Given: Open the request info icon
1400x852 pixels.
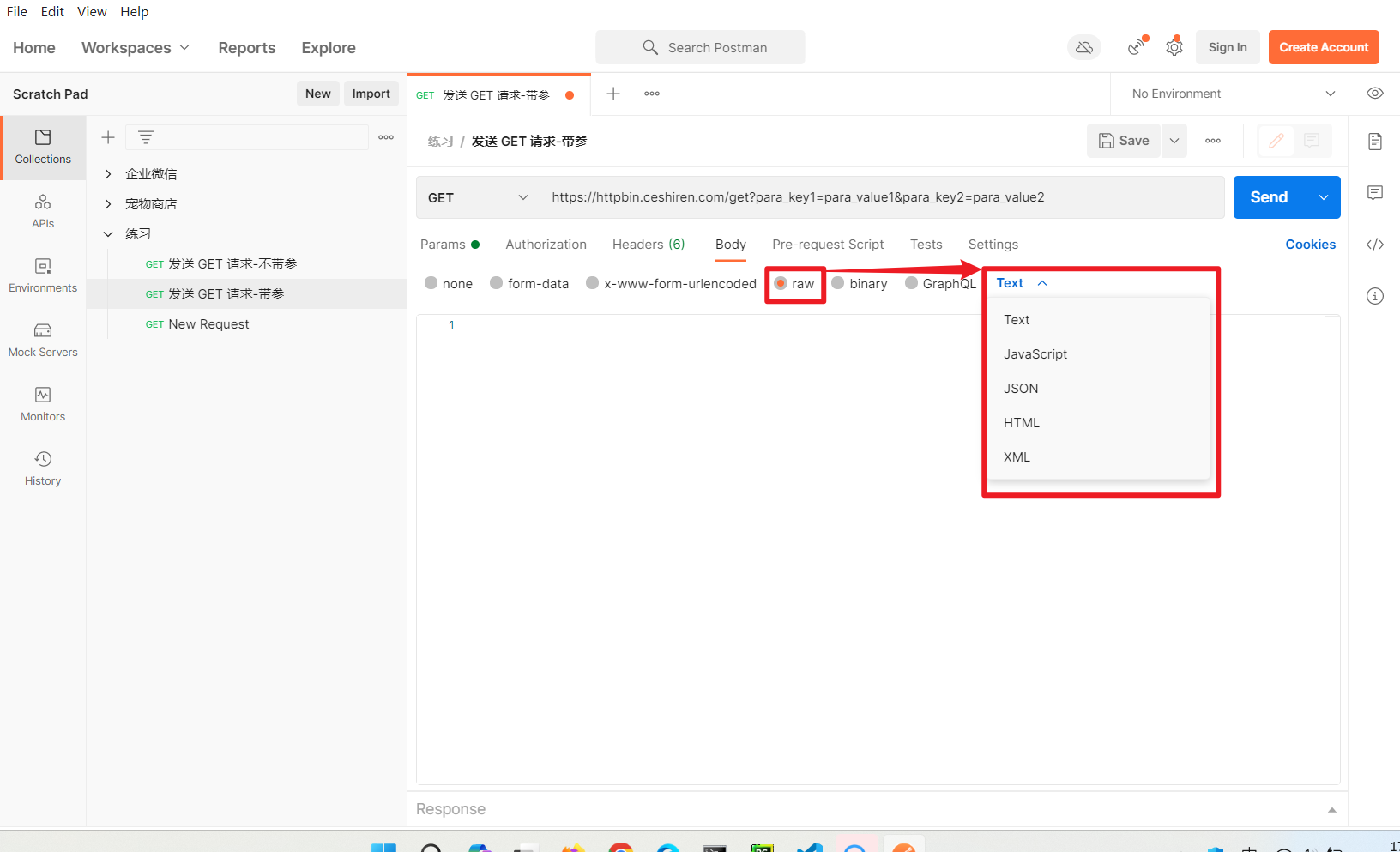Looking at the screenshot, I should click(1375, 296).
